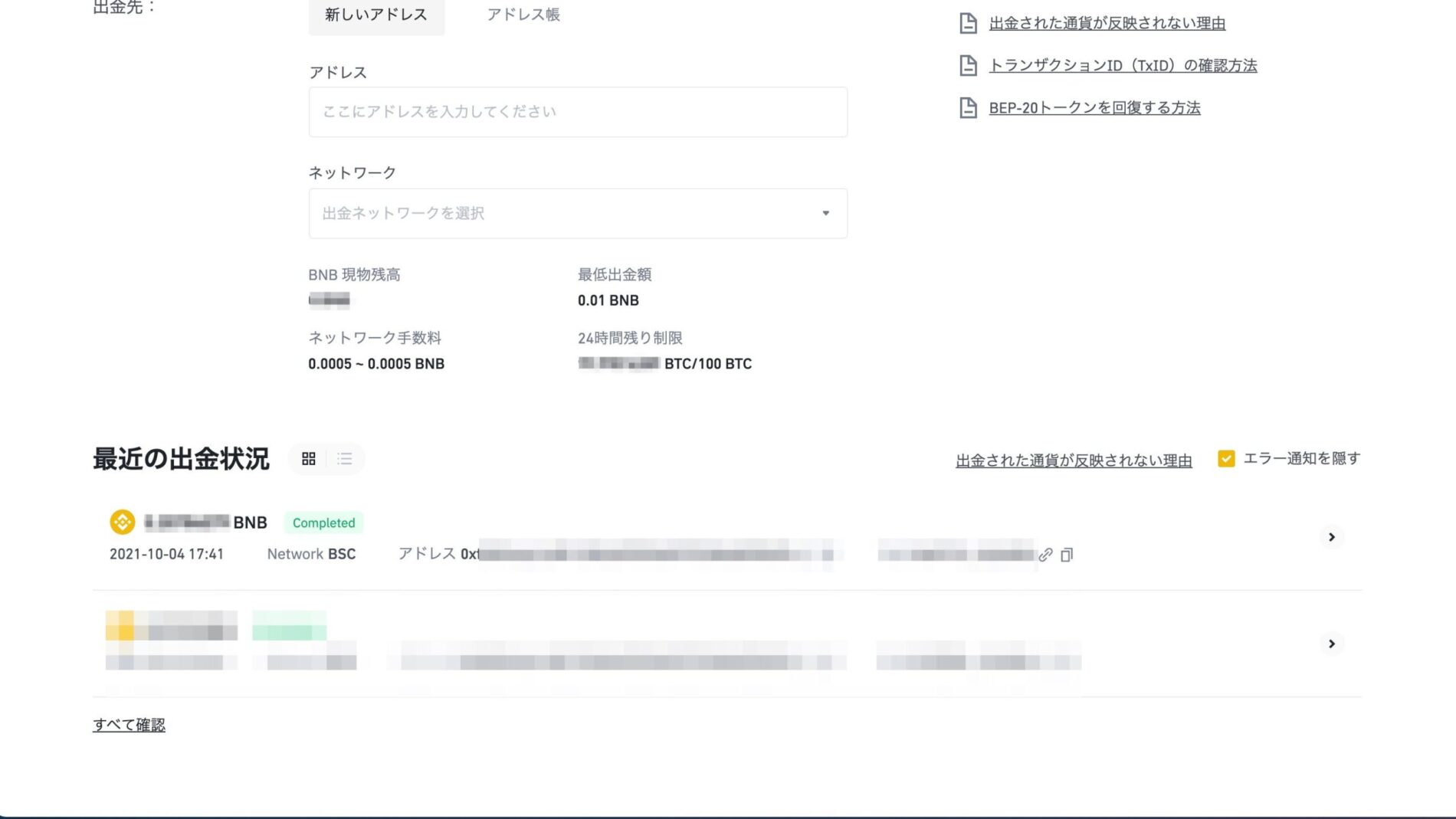
Task: Switch to list view of recent withdrawals
Action: [345, 459]
